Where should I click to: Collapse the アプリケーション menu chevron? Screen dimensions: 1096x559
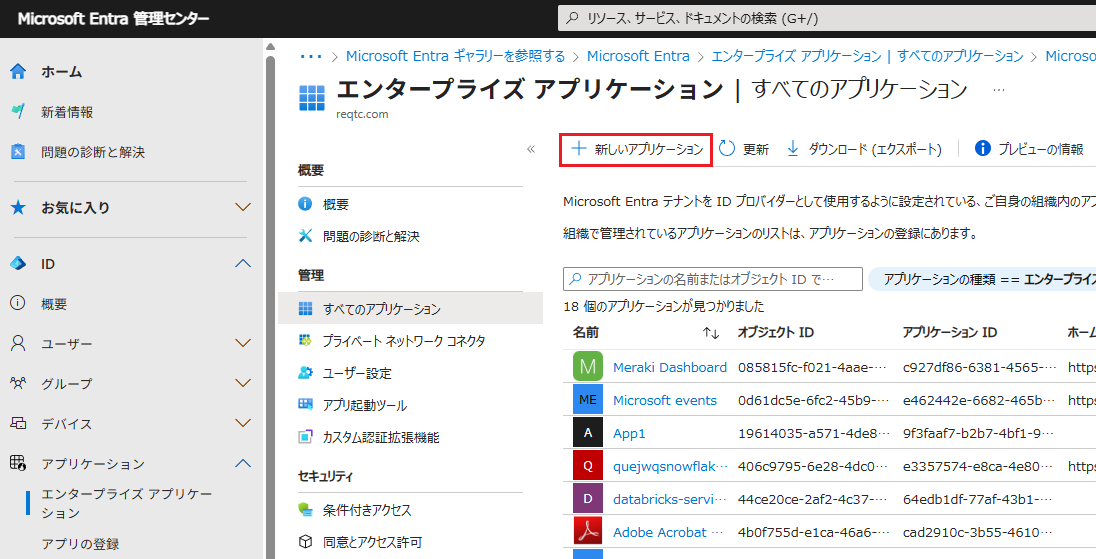(x=243, y=463)
